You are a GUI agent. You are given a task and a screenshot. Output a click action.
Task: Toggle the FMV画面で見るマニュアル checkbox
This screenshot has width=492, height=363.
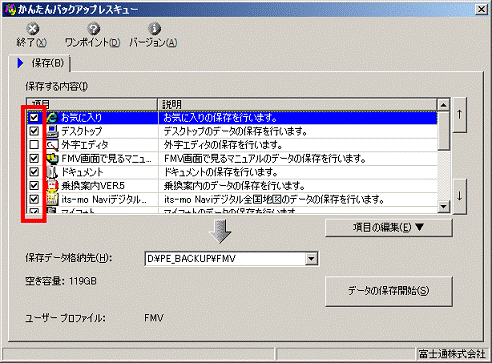click(x=34, y=158)
